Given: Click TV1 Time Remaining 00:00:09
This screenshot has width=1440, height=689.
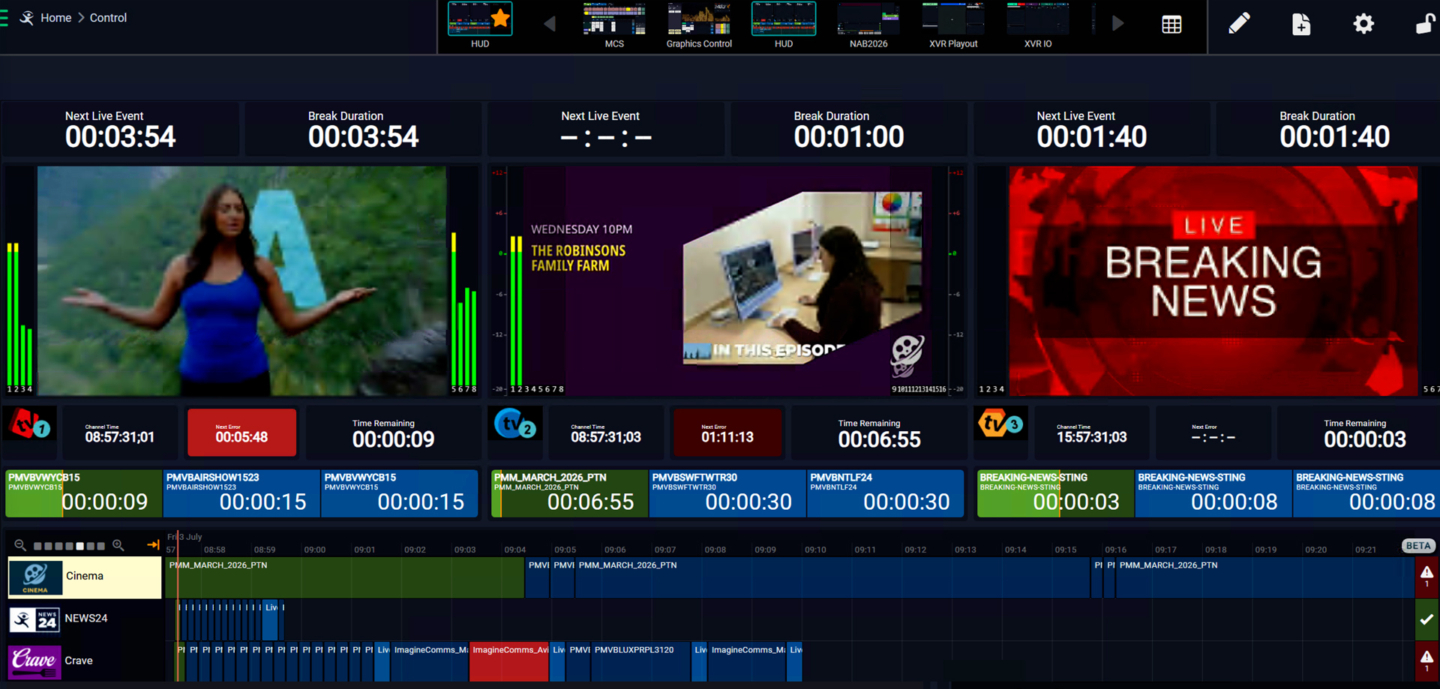Looking at the screenshot, I should click(393, 433).
